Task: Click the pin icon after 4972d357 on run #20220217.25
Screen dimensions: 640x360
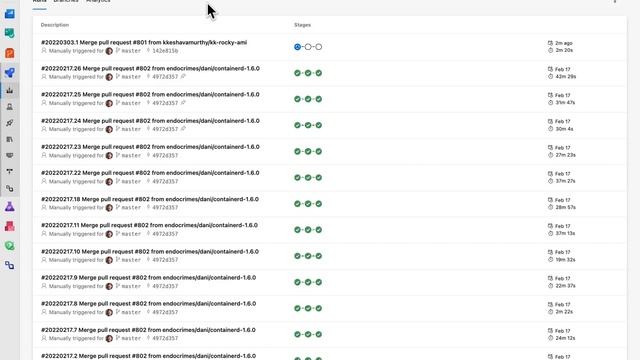Action: [183, 103]
